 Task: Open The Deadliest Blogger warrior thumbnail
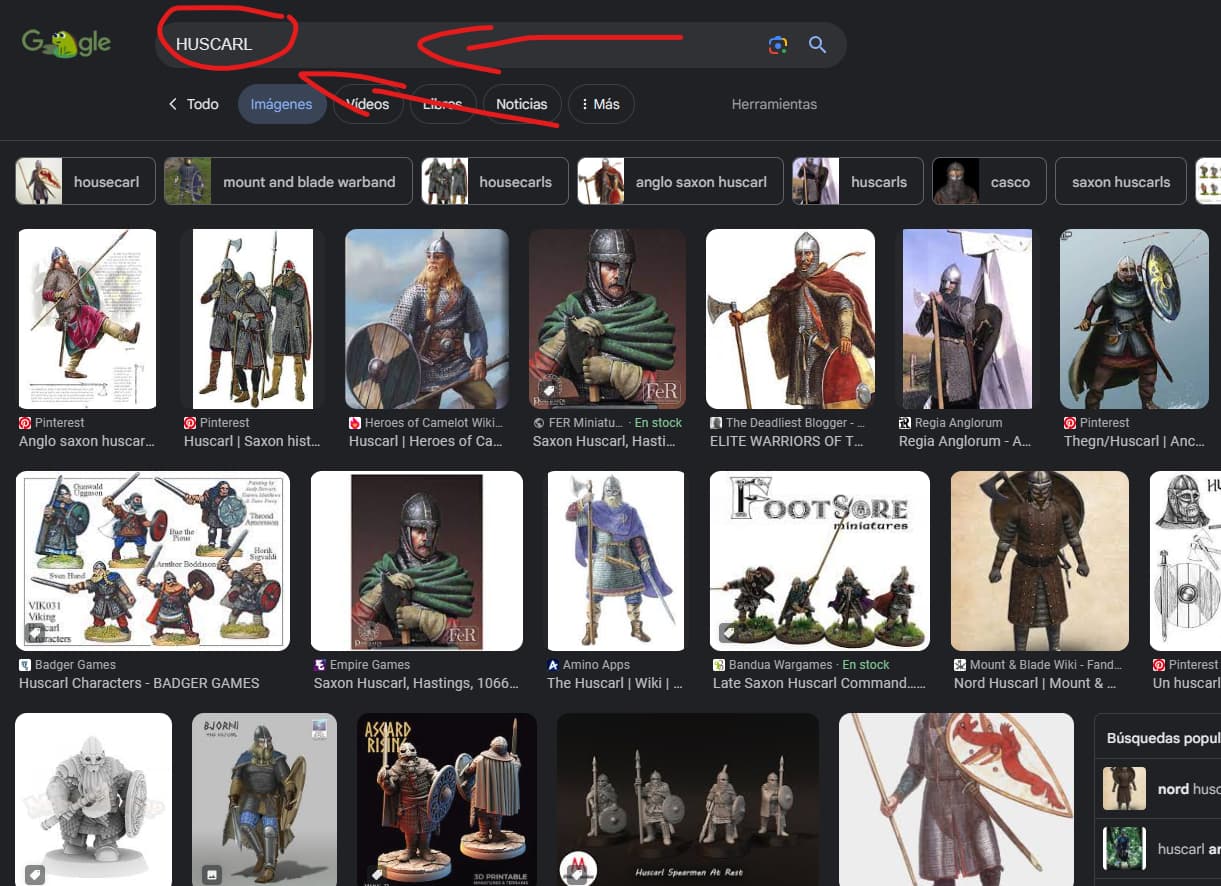tap(790, 319)
